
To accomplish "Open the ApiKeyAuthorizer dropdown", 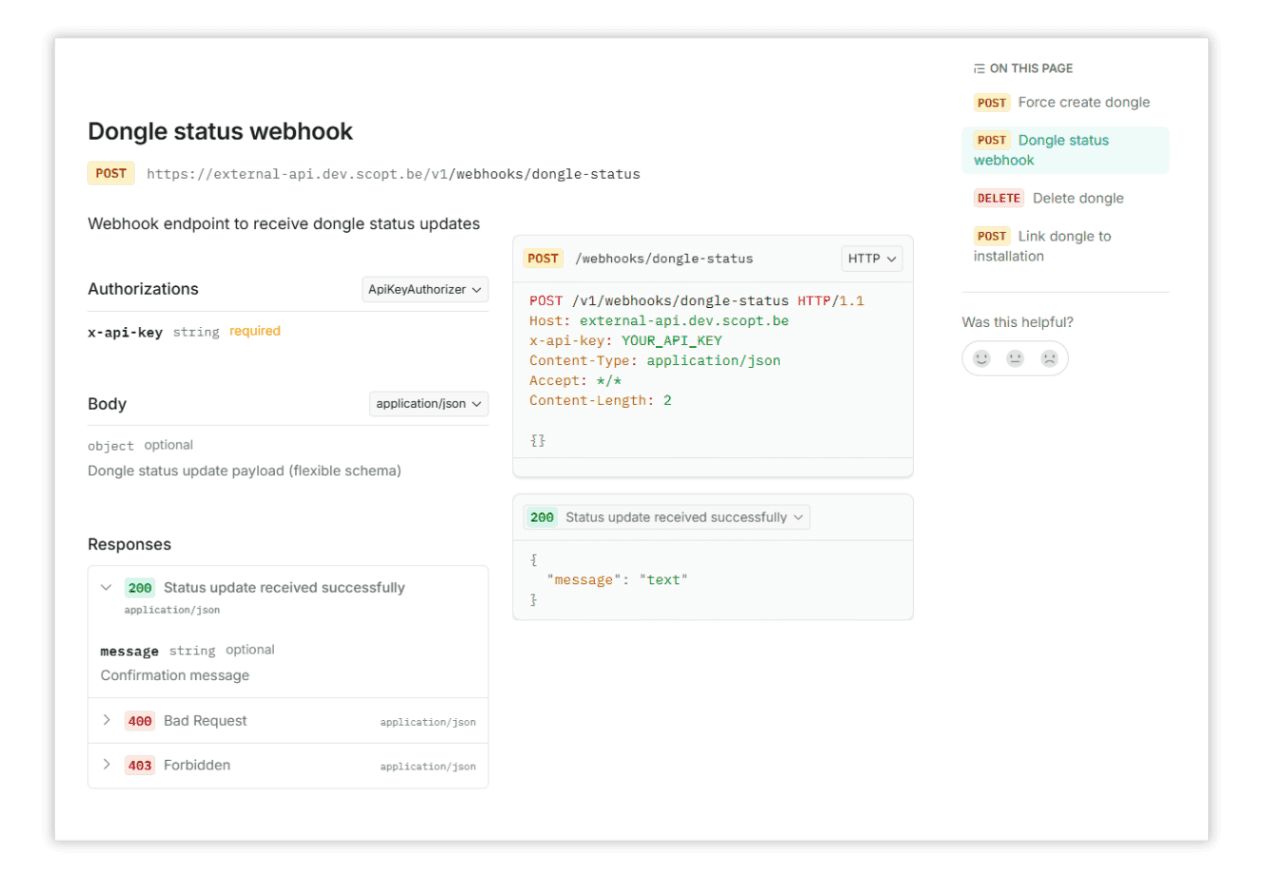I will [425, 289].
